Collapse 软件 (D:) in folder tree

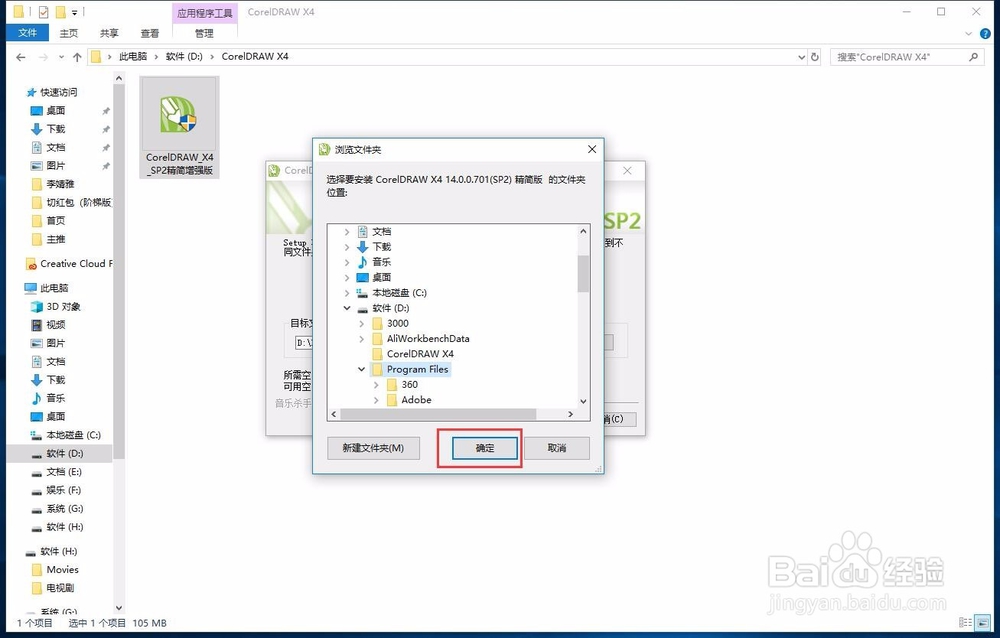(x=347, y=308)
